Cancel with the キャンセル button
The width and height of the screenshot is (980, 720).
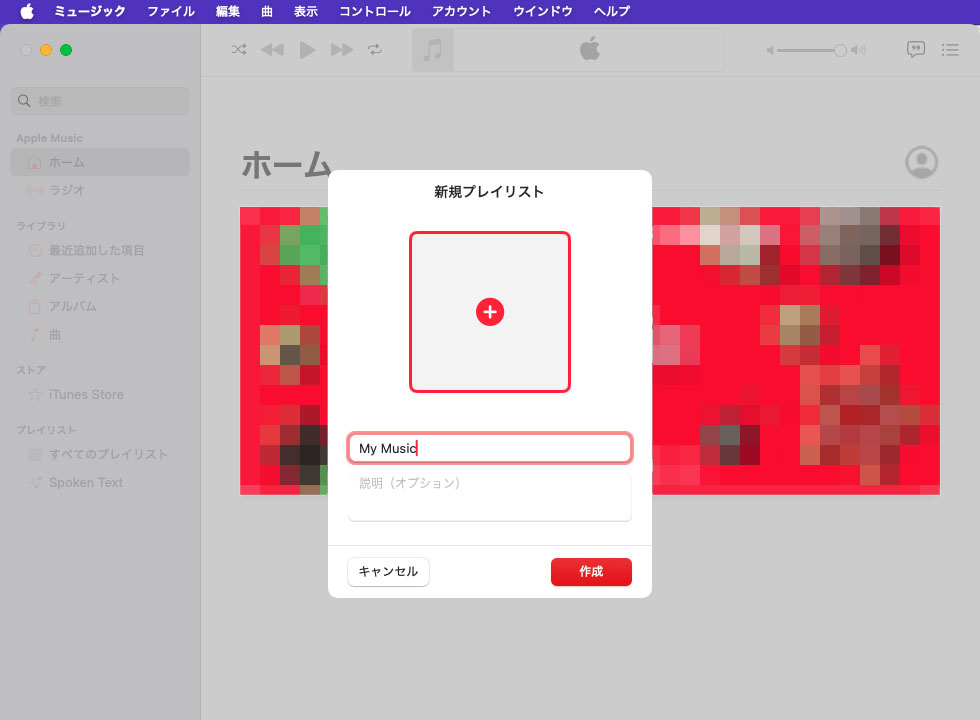388,571
